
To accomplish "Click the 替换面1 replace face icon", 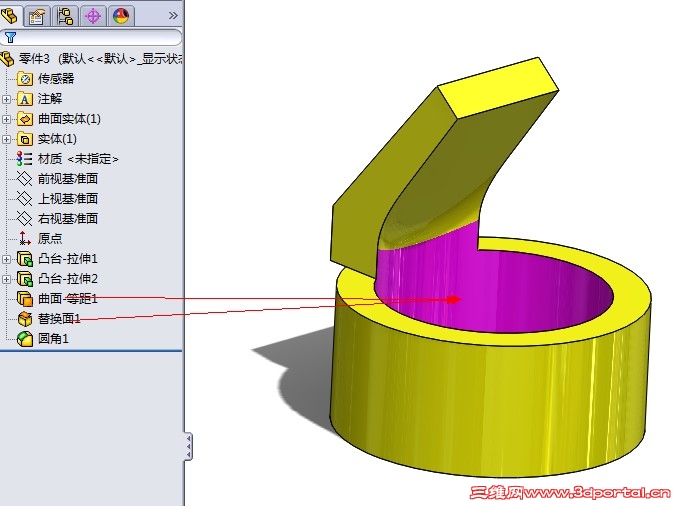I will (x=25, y=319).
